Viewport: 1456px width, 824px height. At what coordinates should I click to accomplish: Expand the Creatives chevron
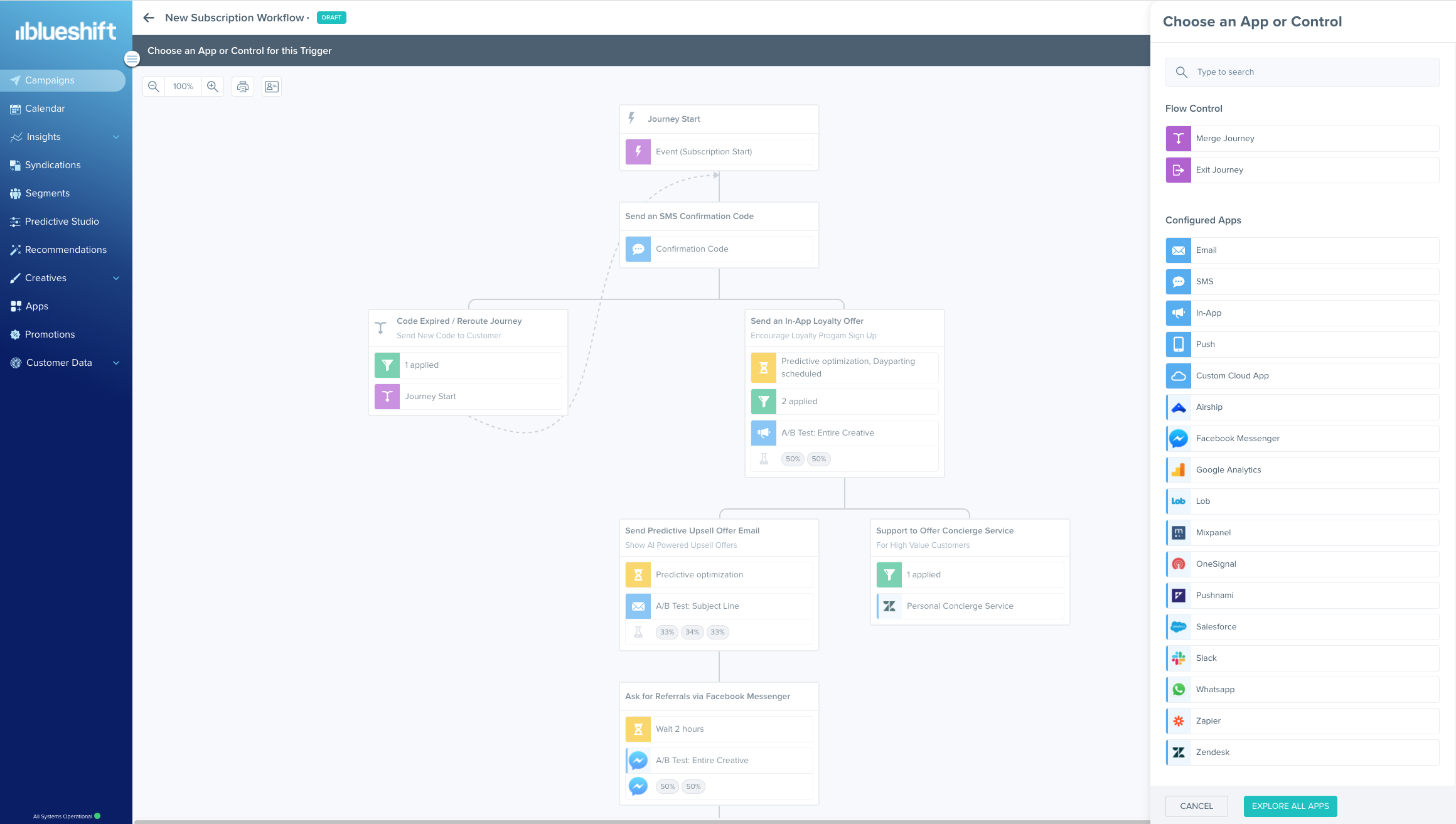[116, 278]
